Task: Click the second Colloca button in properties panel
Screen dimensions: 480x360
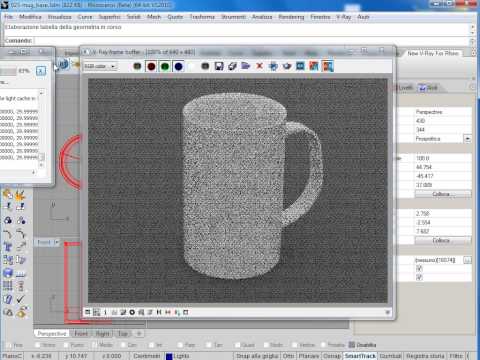Action: [443, 240]
